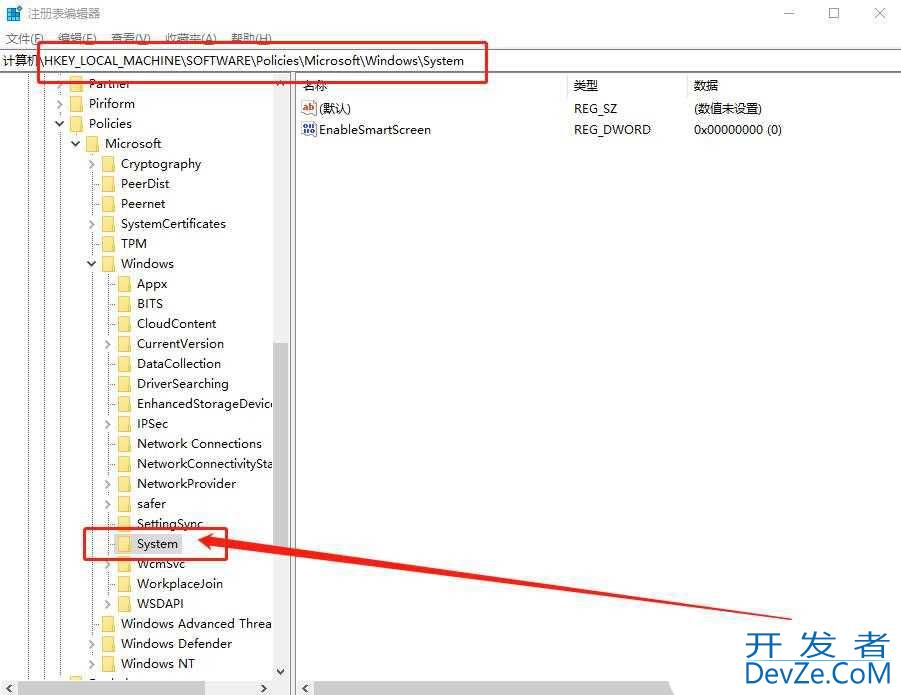Select the Network Connections key
This screenshot has width=901, height=695.
coord(199,444)
